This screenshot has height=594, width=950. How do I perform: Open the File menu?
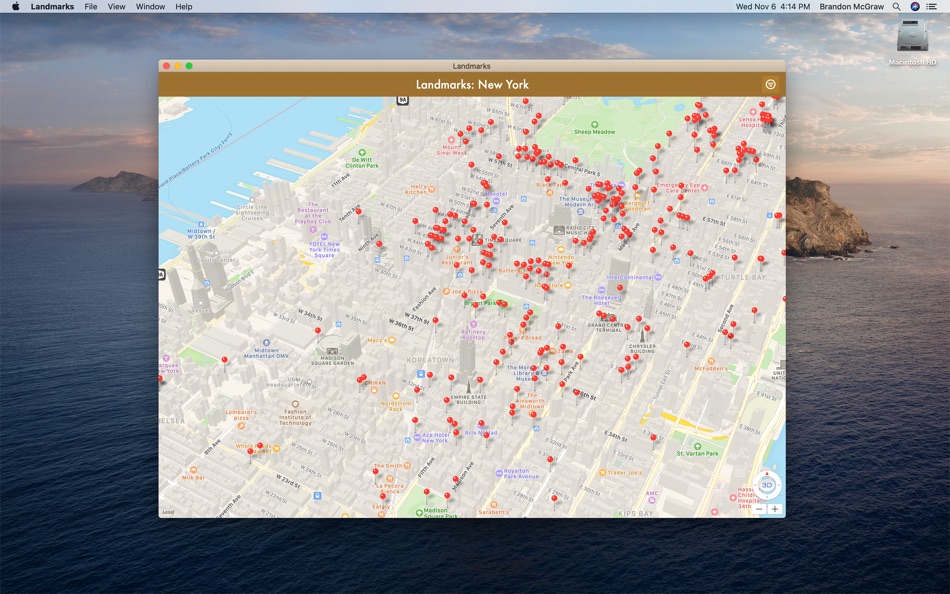pos(91,7)
